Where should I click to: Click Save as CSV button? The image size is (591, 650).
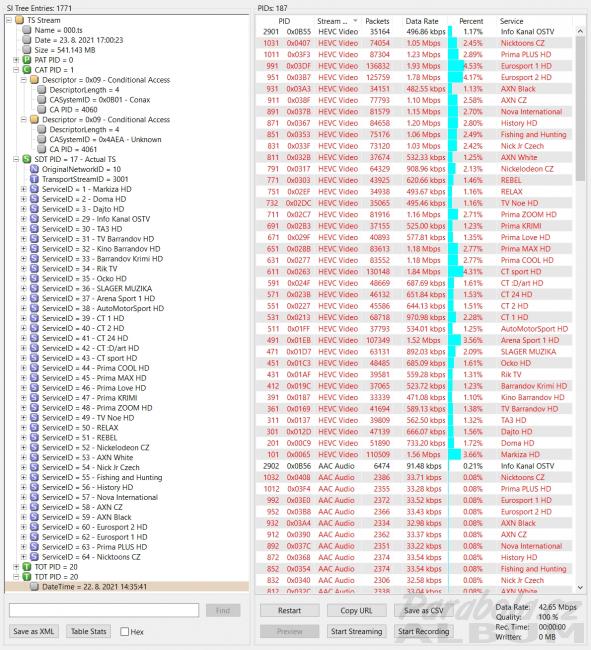(x=424, y=610)
